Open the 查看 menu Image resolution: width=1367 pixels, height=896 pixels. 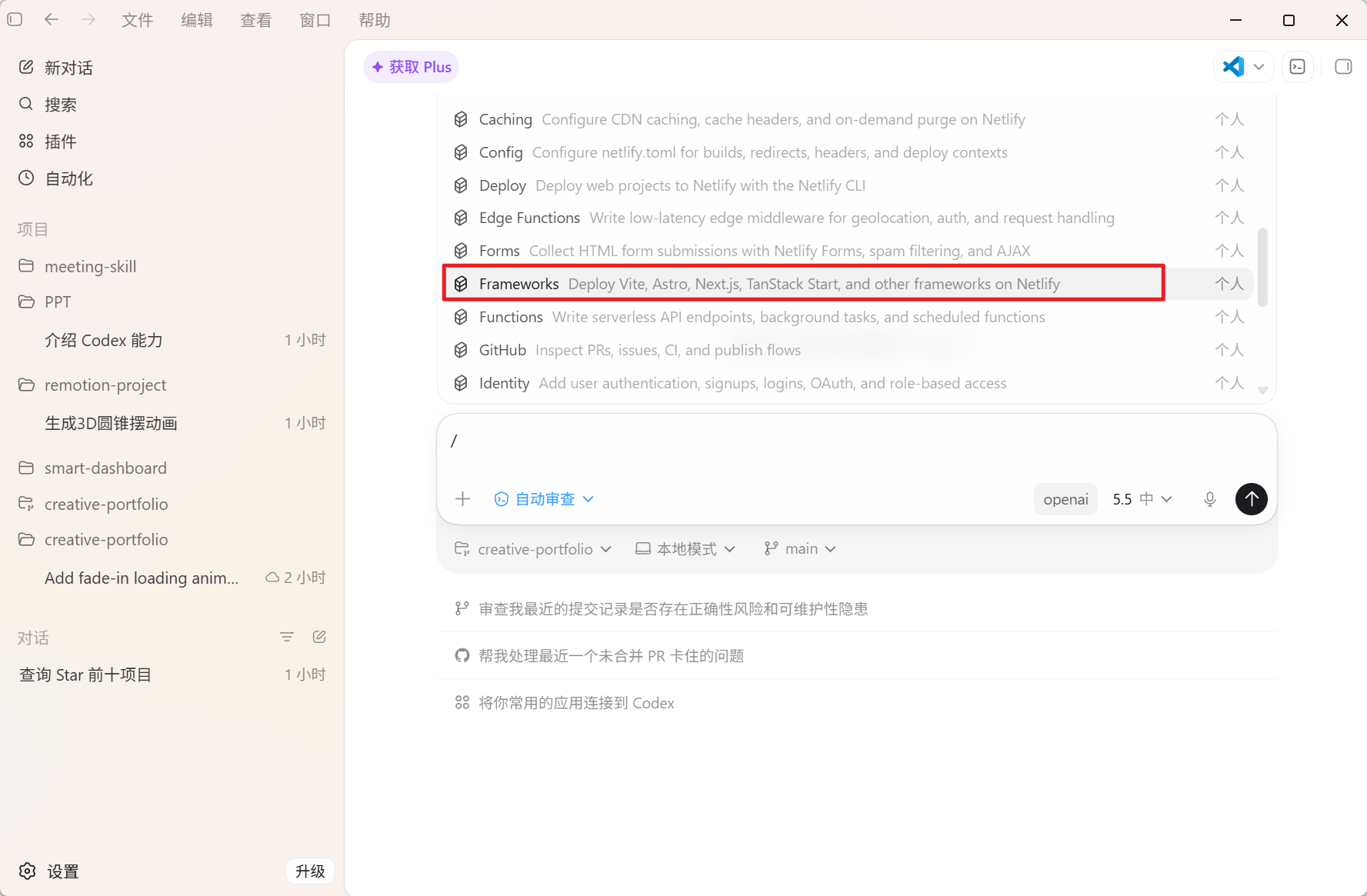click(x=256, y=20)
